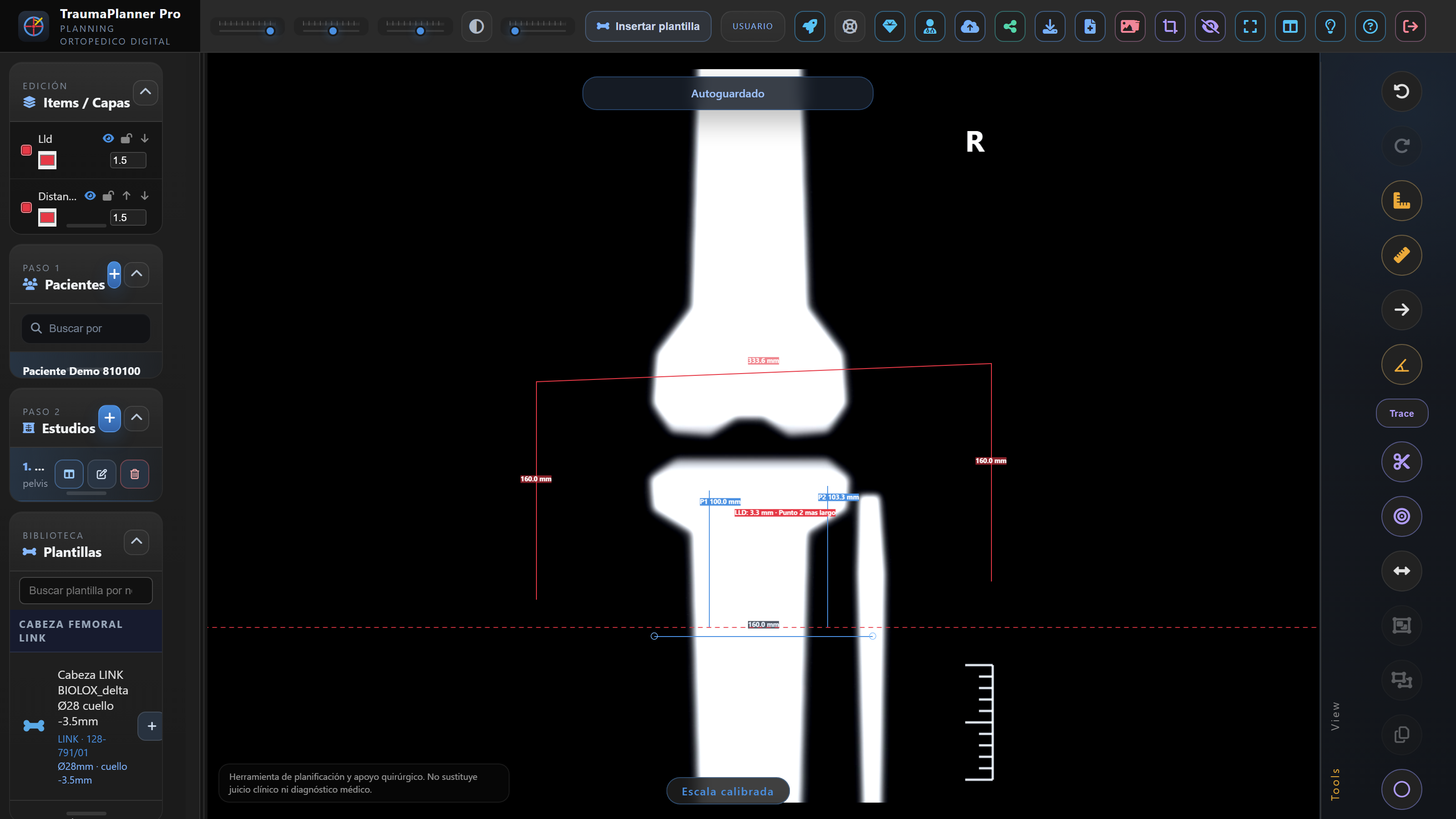Select the crop tool in top toolbar
1456x819 pixels.
(1170, 26)
